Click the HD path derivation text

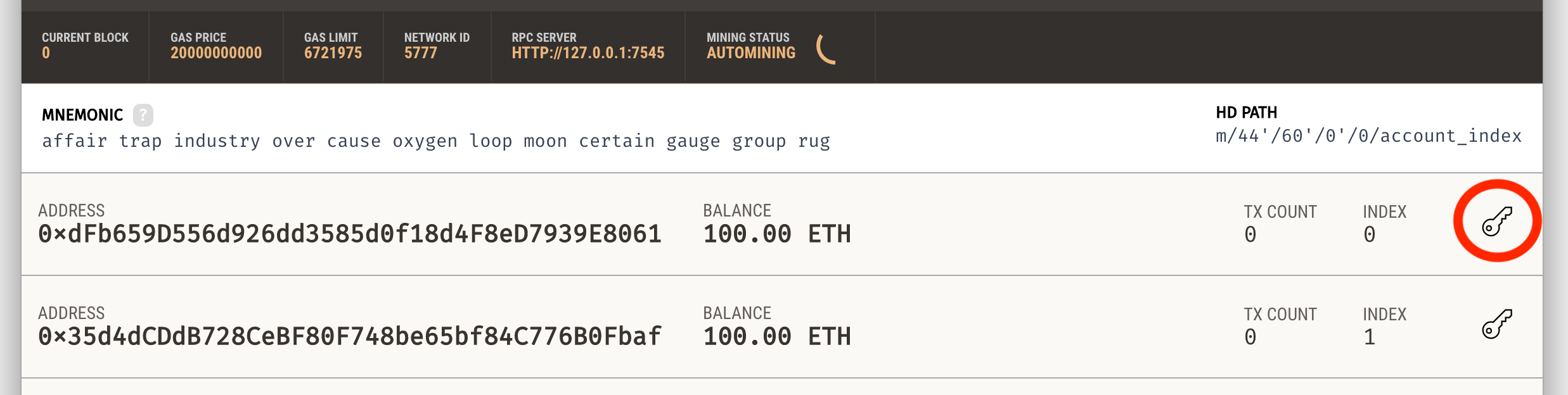click(1368, 136)
